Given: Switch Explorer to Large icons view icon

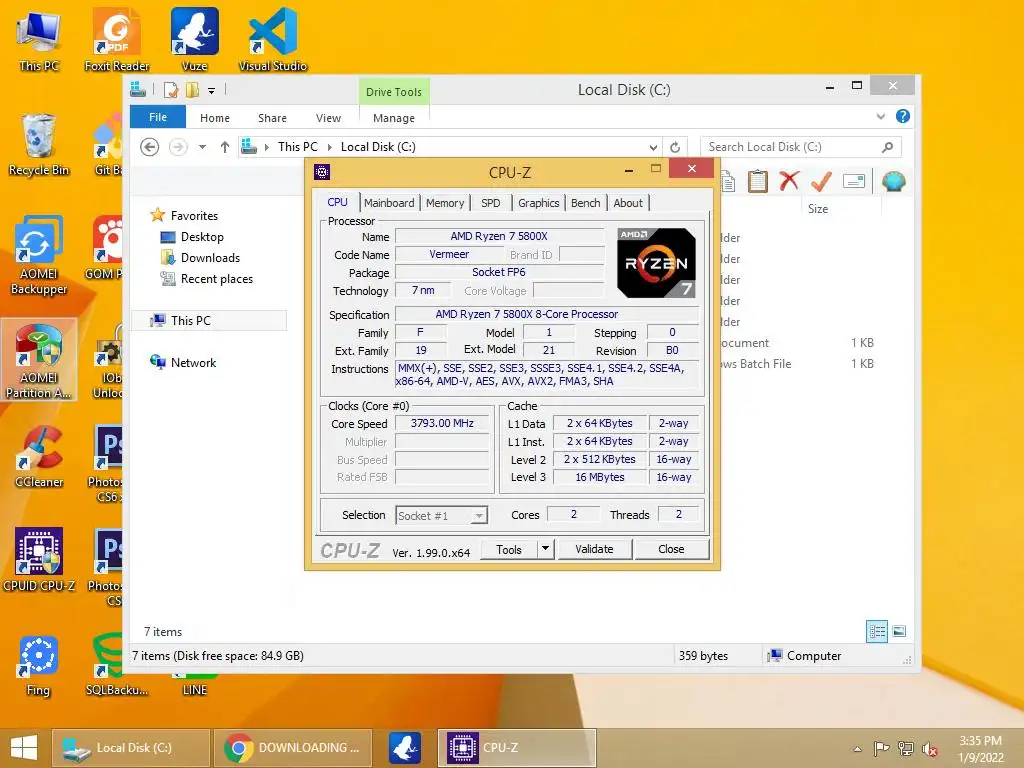Looking at the screenshot, I should pyautogui.click(x=899, y=631).
